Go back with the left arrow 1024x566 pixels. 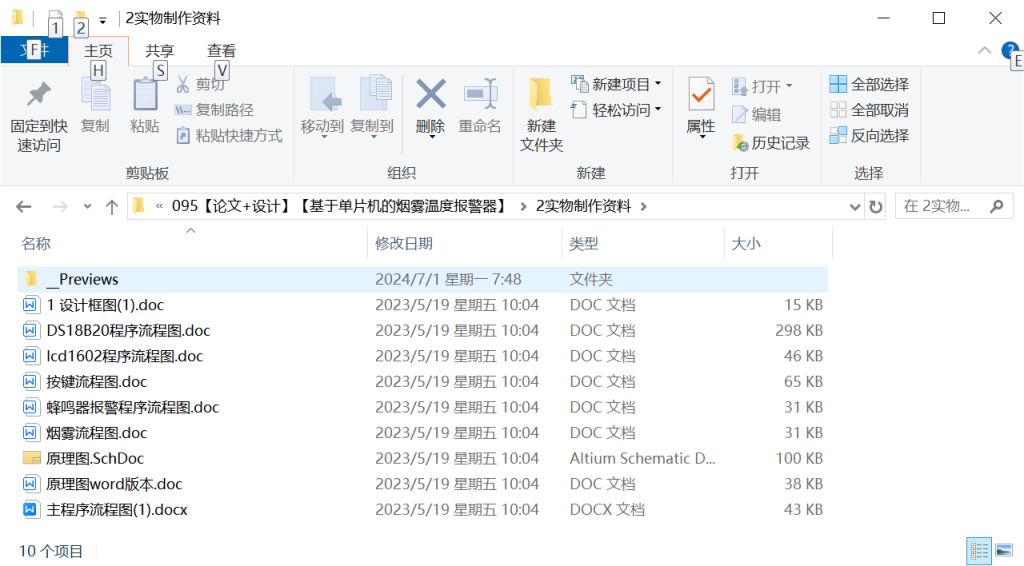[24, 207]
